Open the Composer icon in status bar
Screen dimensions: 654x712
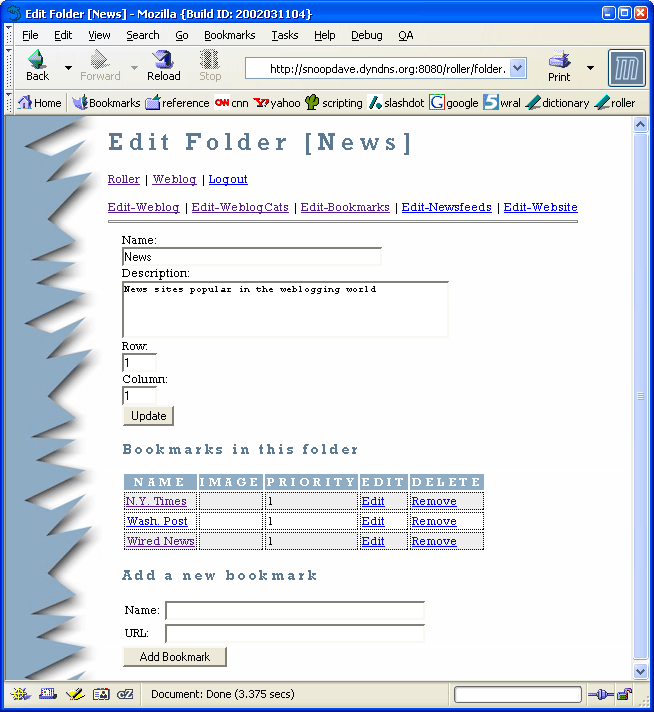(74, 694)
